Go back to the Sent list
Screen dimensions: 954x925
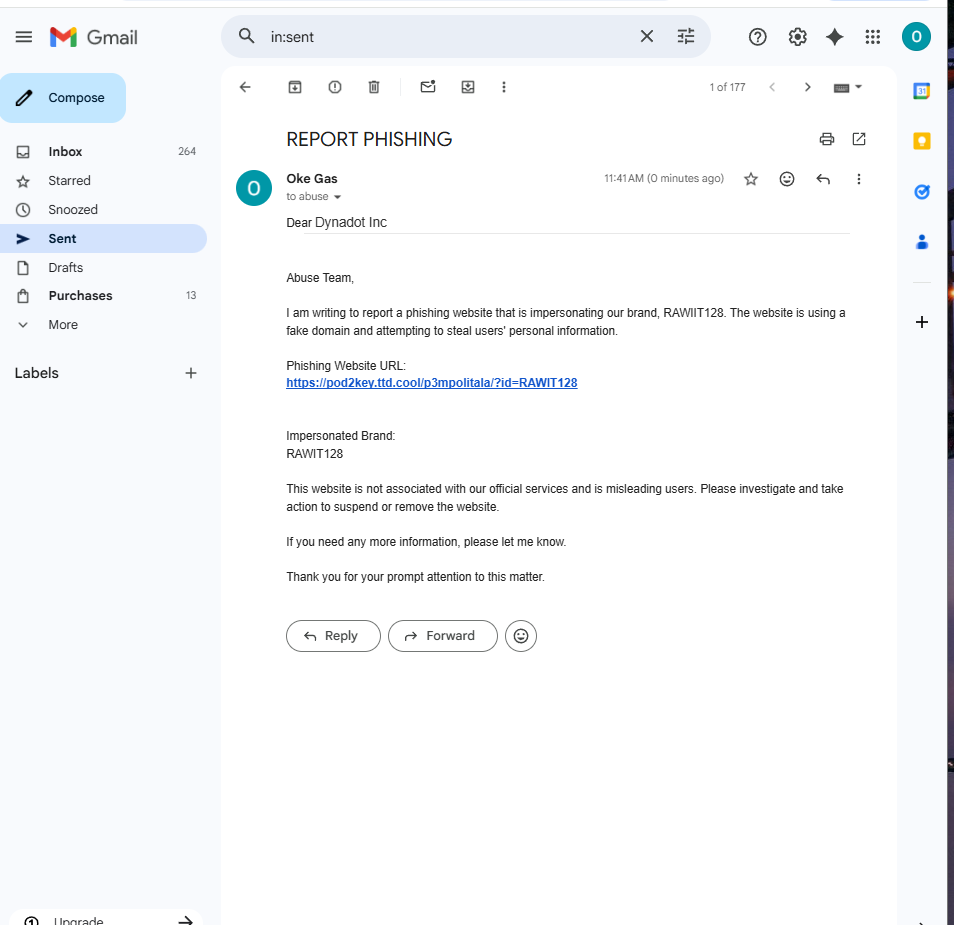pyautogui.click(x=245, y=87)
